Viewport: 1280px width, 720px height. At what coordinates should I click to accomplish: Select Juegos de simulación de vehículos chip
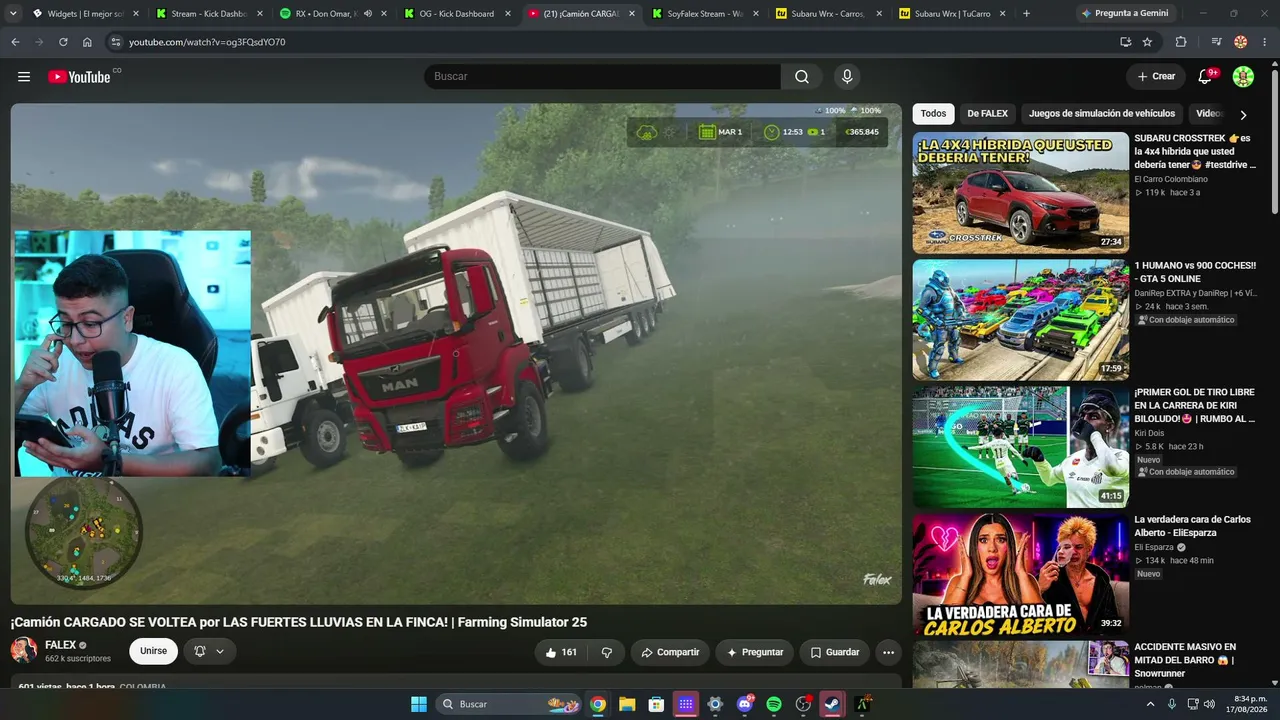1102,114
